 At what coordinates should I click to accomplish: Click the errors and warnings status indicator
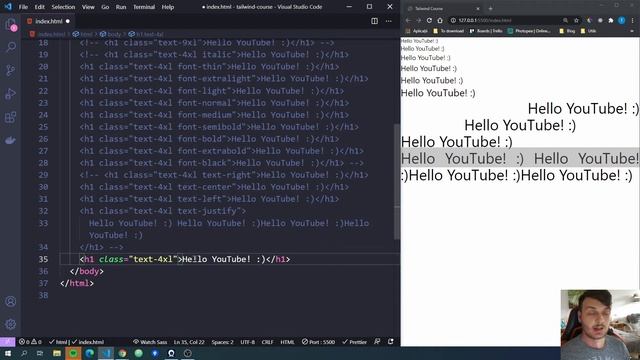pyautogui.click(x=30, y=342)
